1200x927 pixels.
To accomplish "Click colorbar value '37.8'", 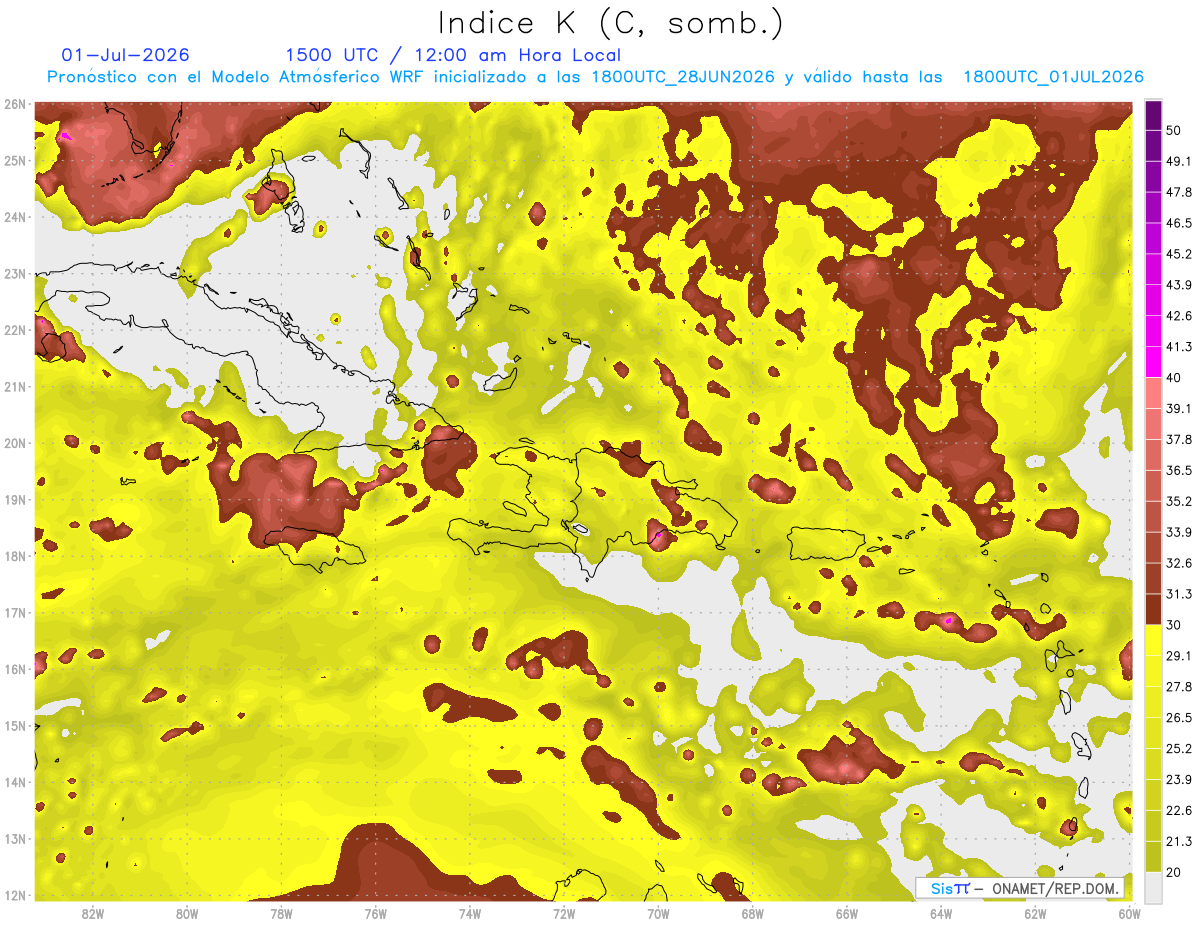I will pos(1179,439).
